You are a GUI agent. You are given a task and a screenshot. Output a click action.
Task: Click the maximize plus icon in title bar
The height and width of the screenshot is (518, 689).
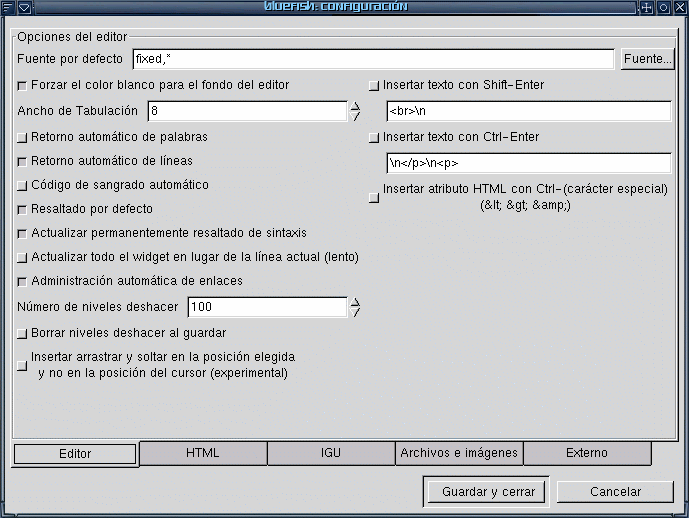pyautogui.click(x=647, y=7)
